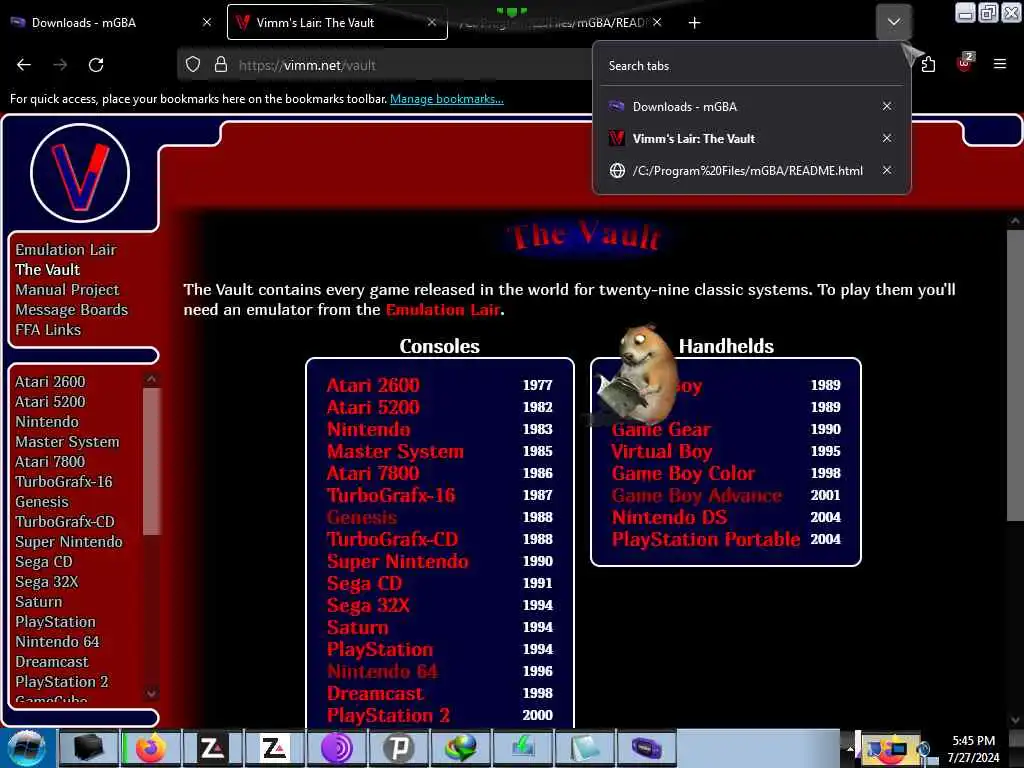Viewport: 1024px width, 768px height.
Task: Open Virtual Boy in Handhelds table
Action: point(662,451)
